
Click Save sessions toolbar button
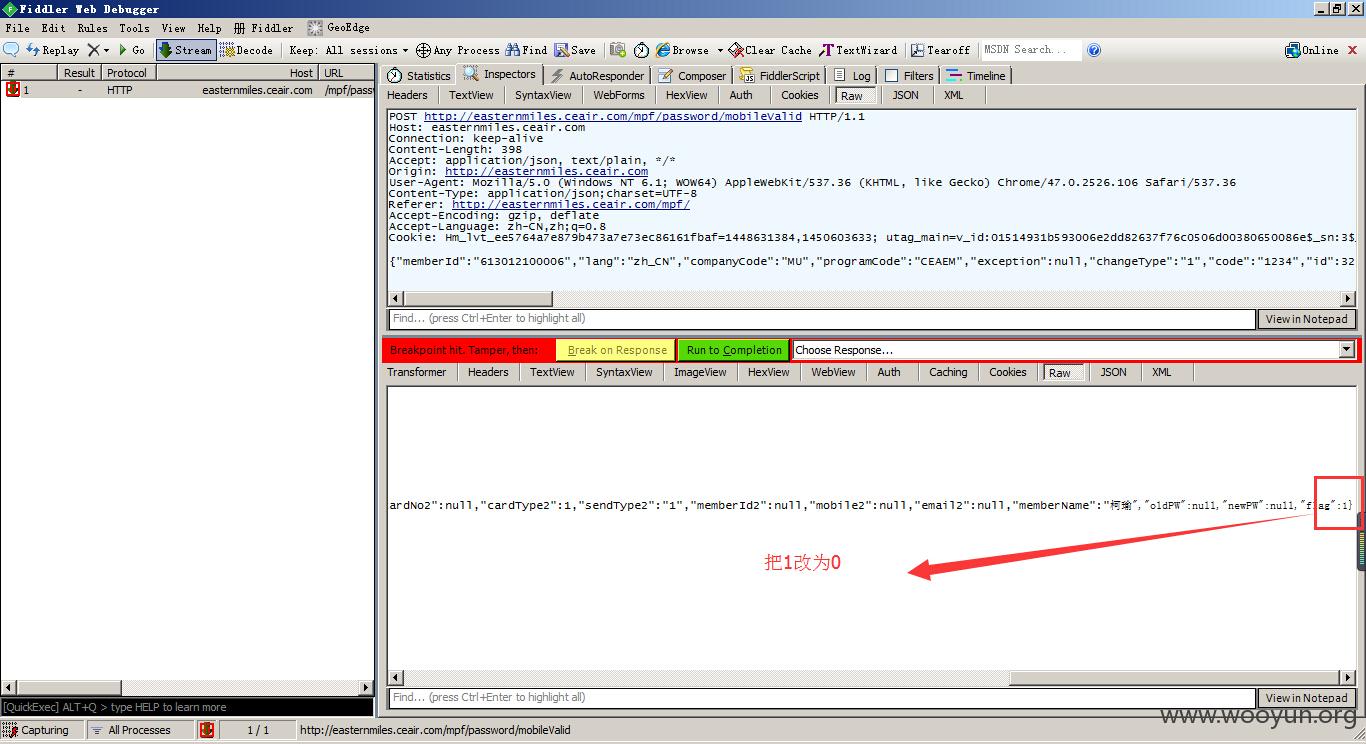(576, 50)
